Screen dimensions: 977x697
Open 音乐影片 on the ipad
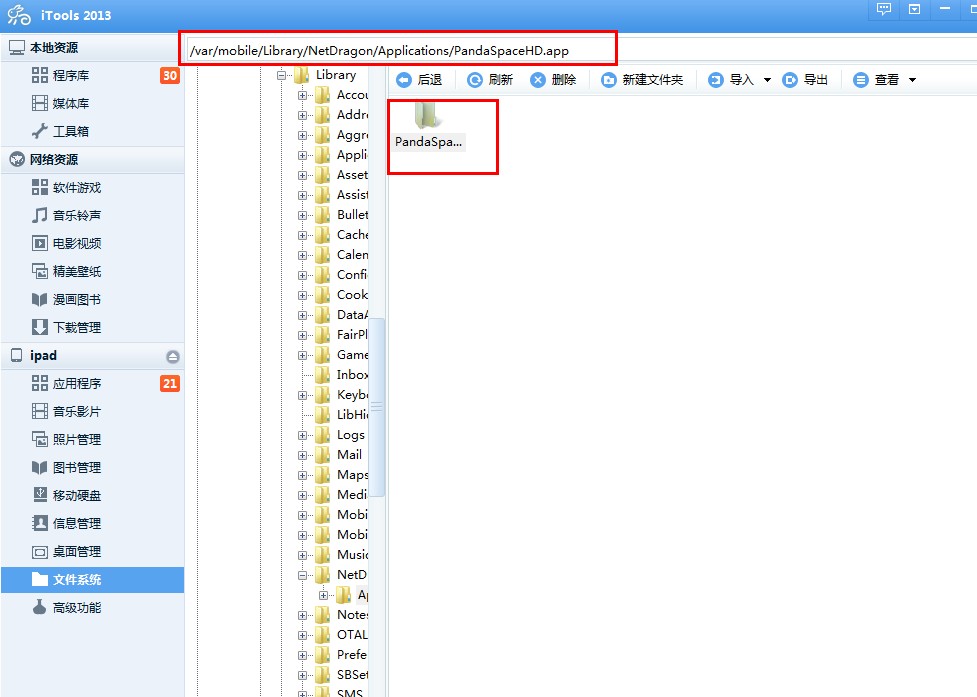click(92, 412)
